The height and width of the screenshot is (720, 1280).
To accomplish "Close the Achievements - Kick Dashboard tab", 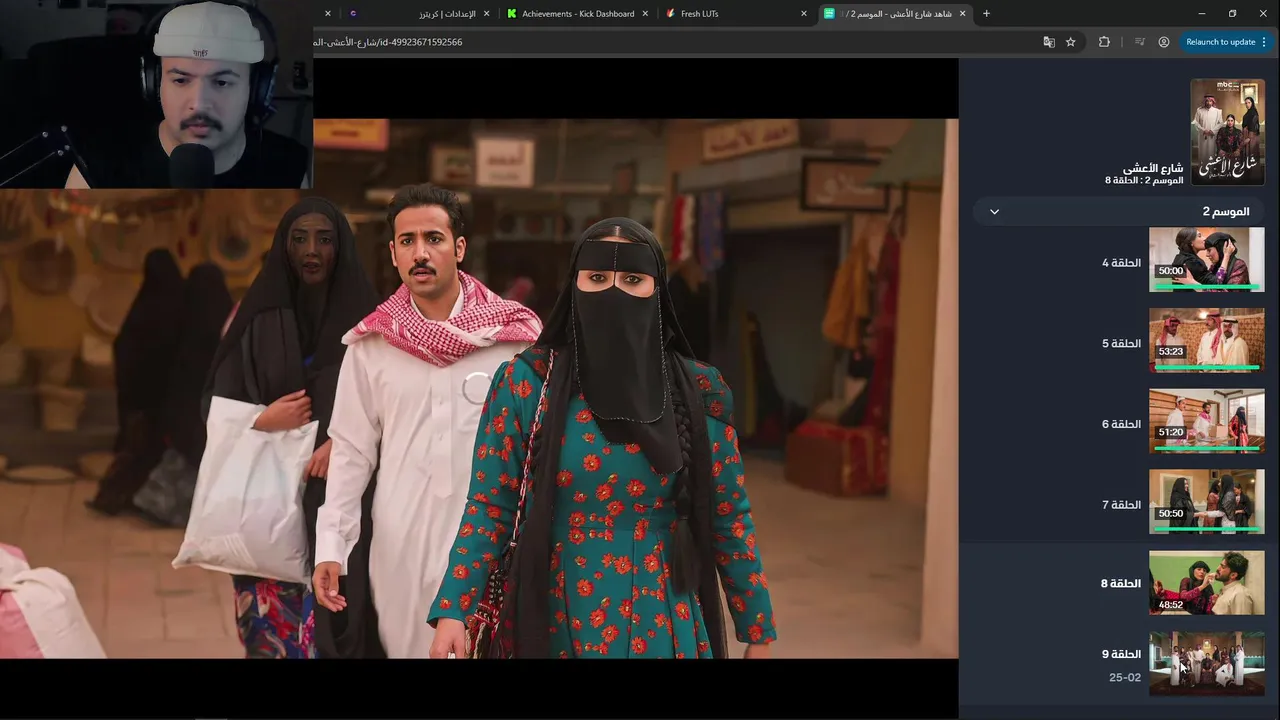I will pos(645,14).
